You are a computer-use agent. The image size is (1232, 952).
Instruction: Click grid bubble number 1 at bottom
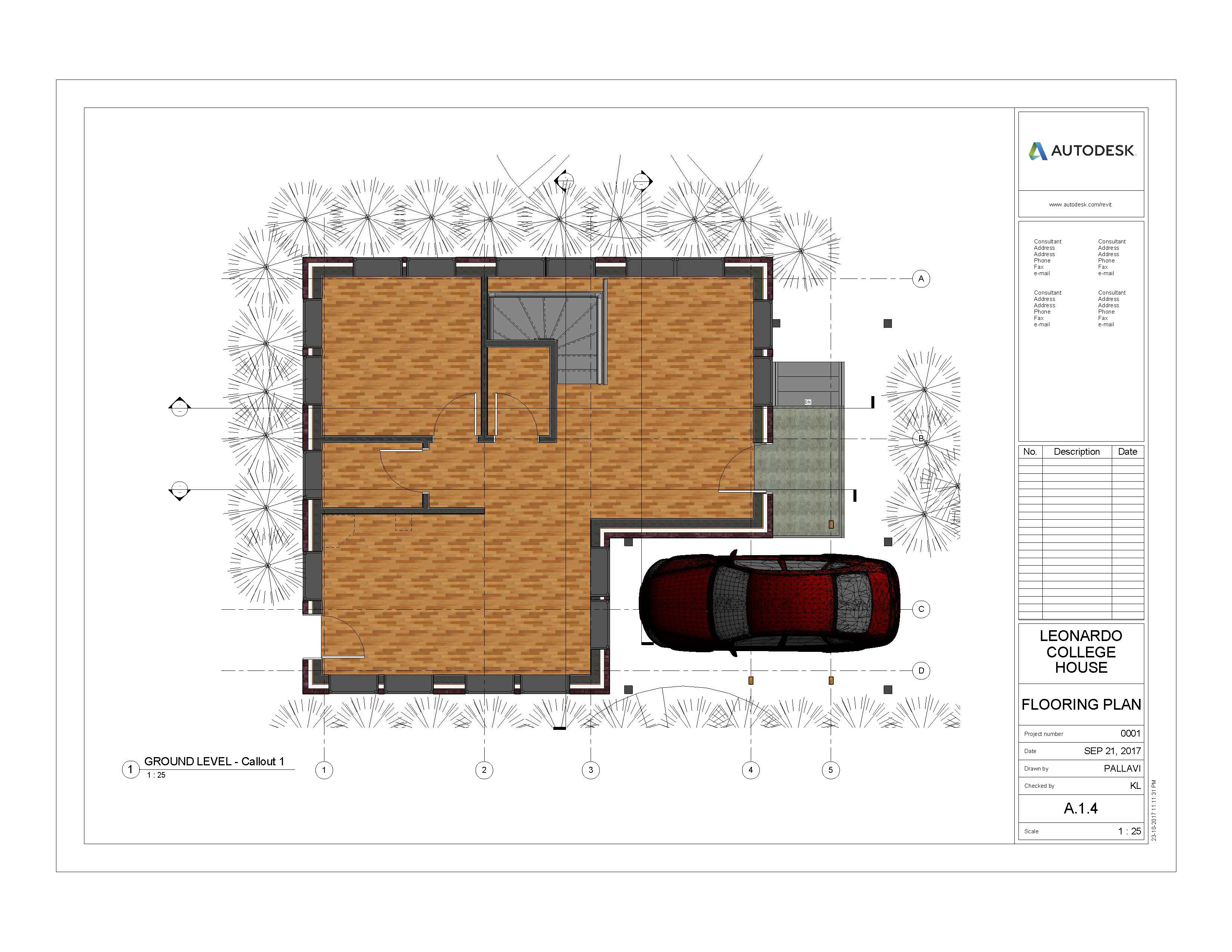324,770
